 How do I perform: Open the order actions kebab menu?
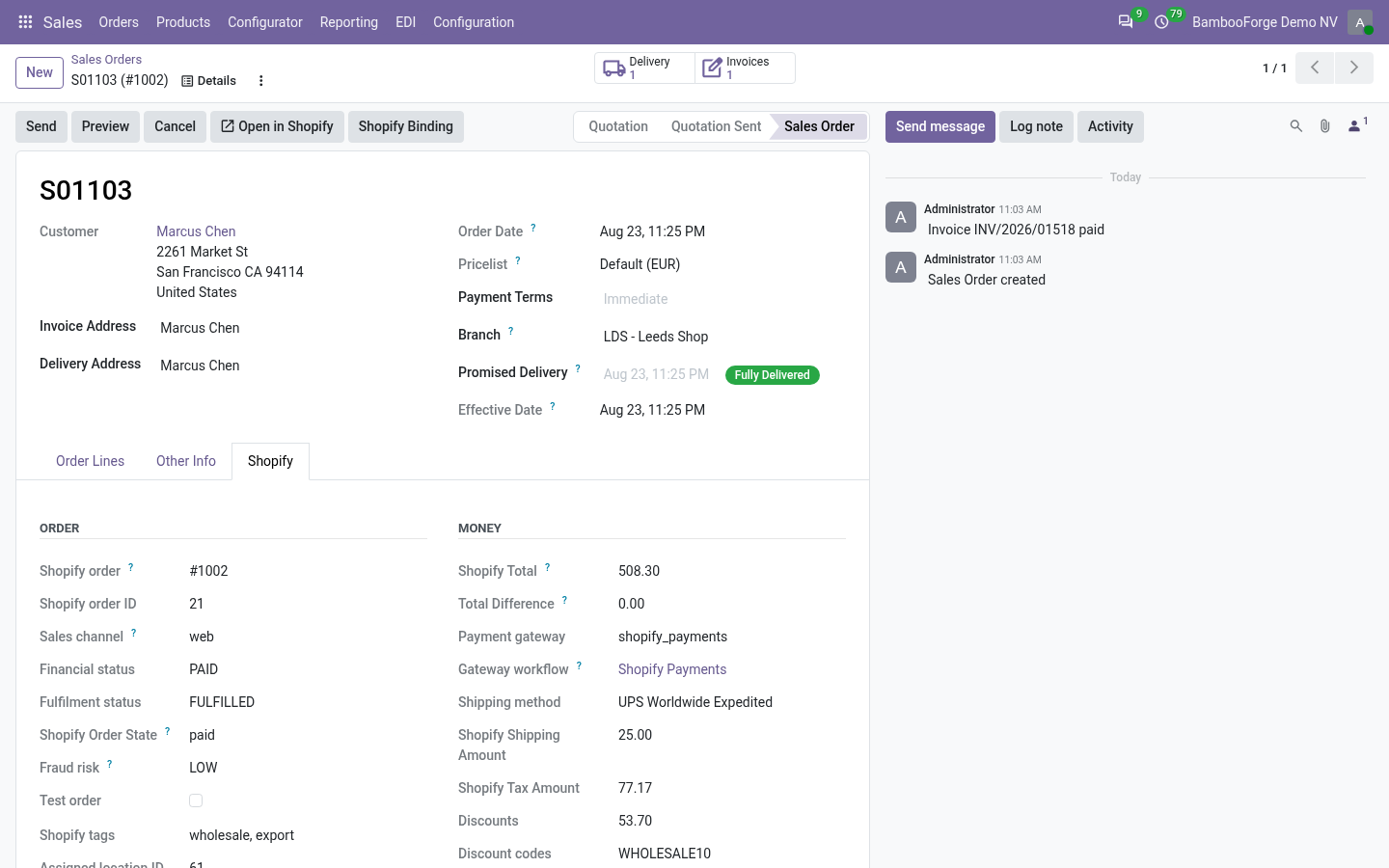click(x=260, y=81)
